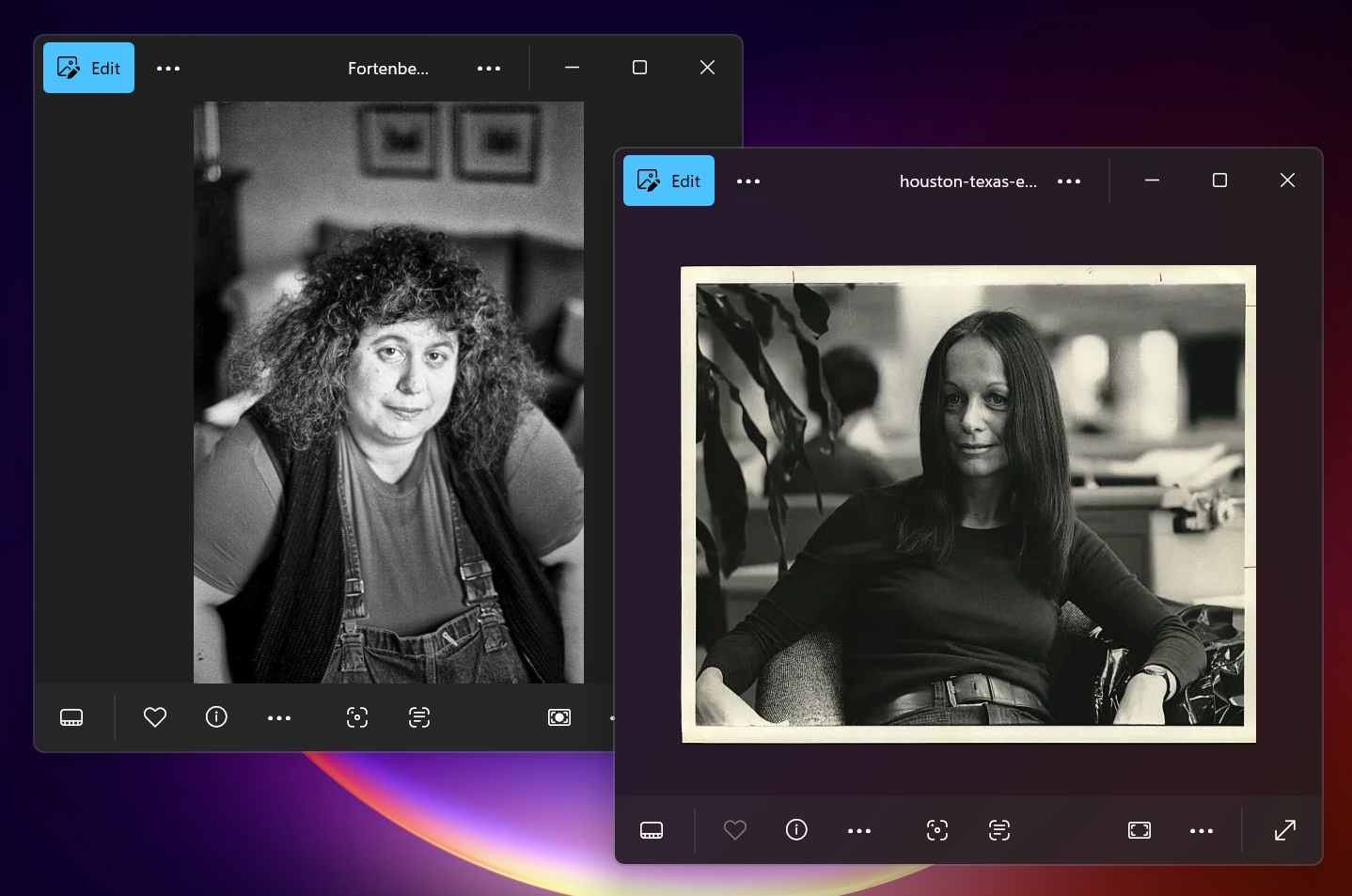Show file info in the houston-texas window

796,830
